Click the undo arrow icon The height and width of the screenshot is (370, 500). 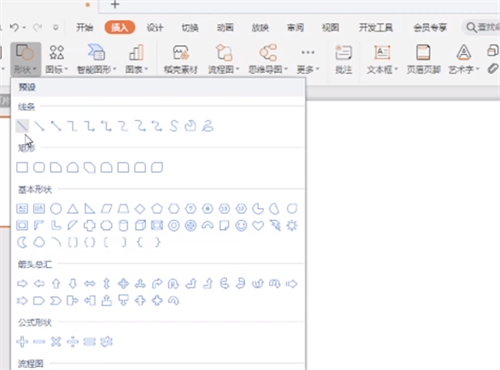coord(14,27)
